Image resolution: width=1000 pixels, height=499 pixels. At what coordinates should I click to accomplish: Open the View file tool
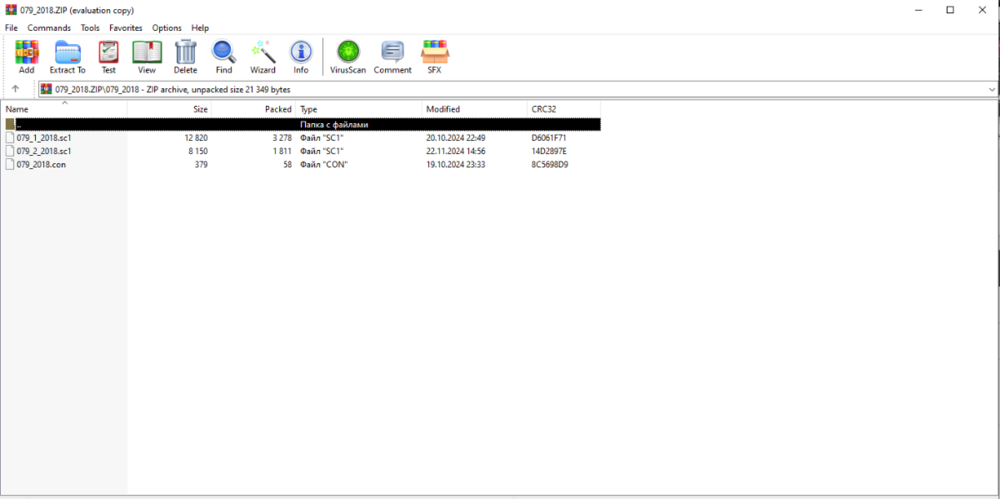[x=147, y=56]
